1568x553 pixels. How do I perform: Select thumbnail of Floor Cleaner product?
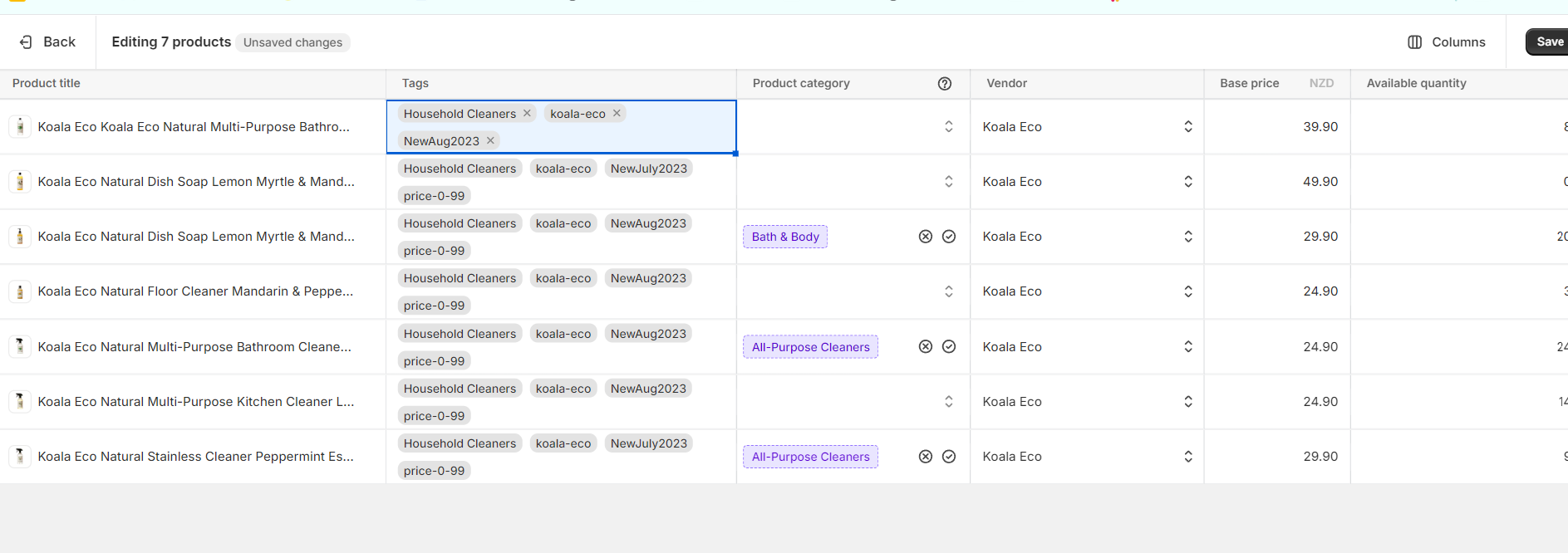[20, 291]
